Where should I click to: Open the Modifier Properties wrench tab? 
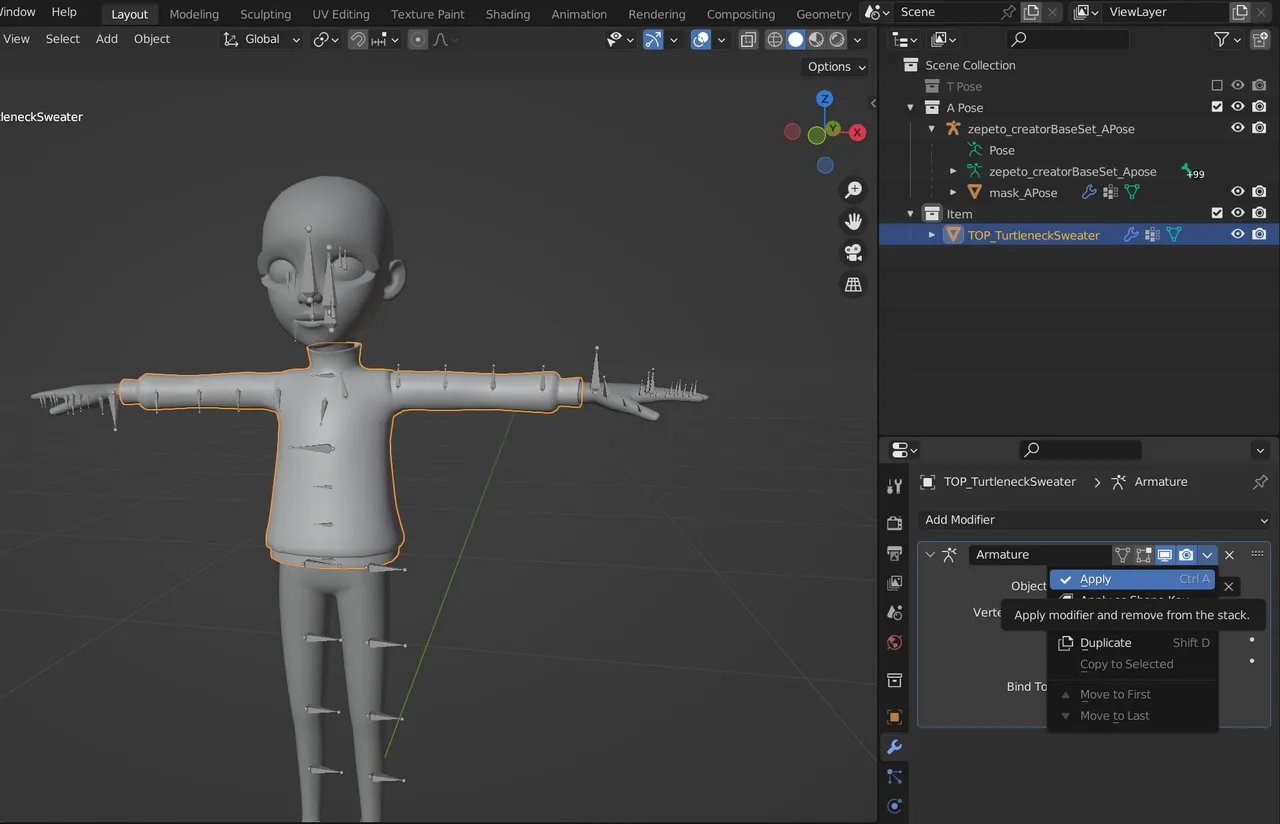(894, 746)
